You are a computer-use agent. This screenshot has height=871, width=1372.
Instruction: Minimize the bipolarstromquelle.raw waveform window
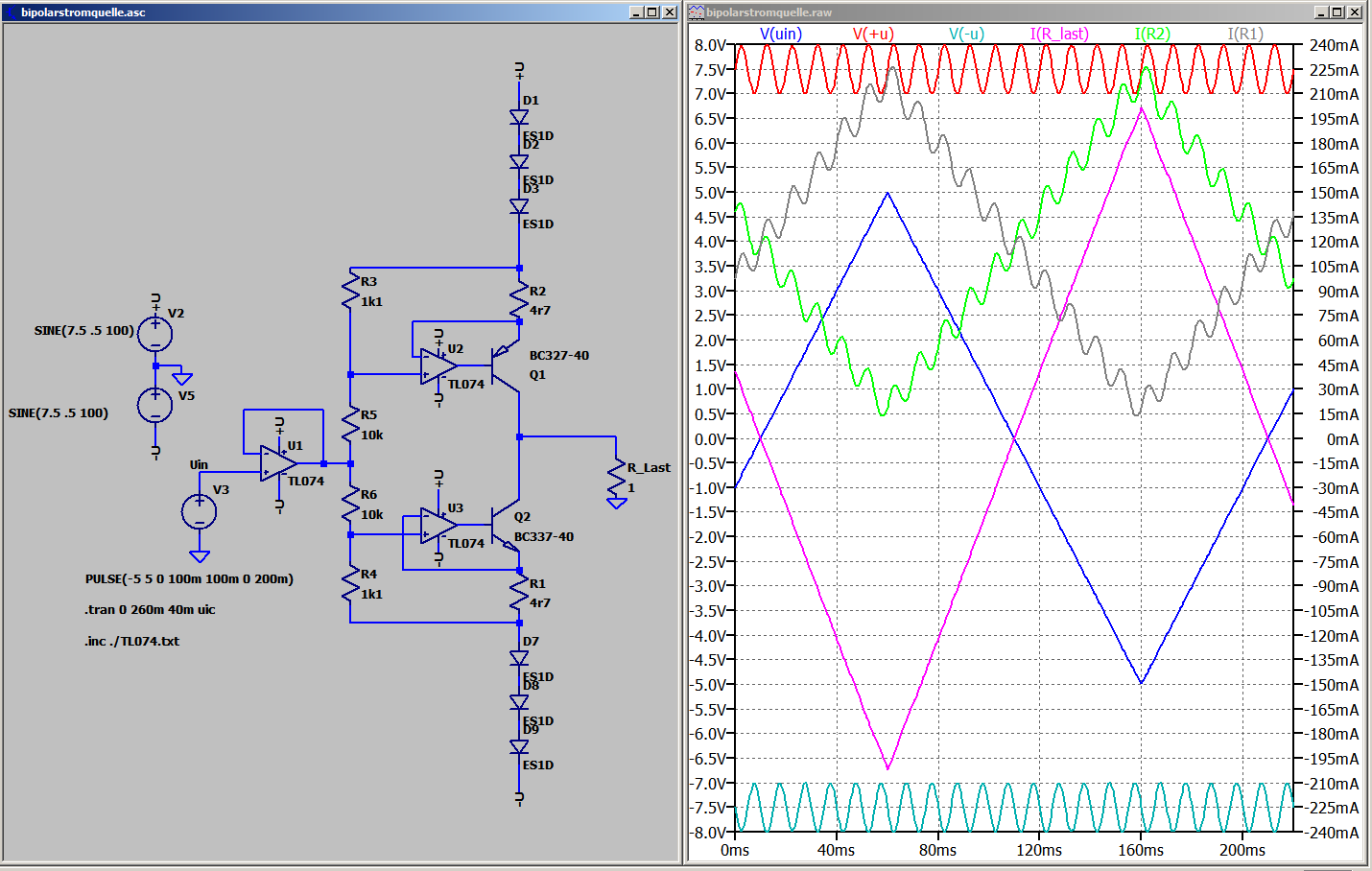click(1321, 12)
